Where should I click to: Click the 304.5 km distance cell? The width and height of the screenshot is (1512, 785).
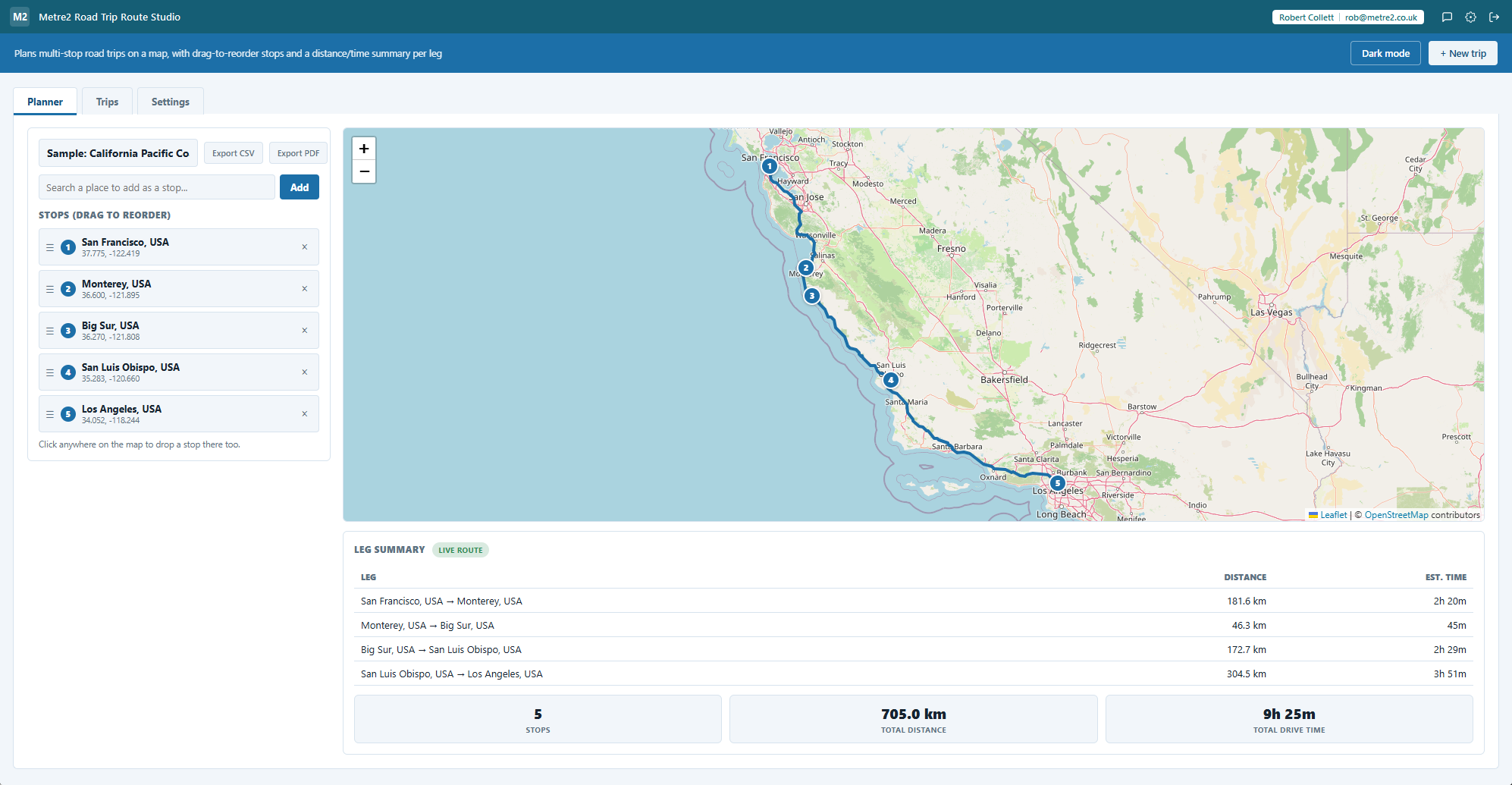(x=1246, y=674)
